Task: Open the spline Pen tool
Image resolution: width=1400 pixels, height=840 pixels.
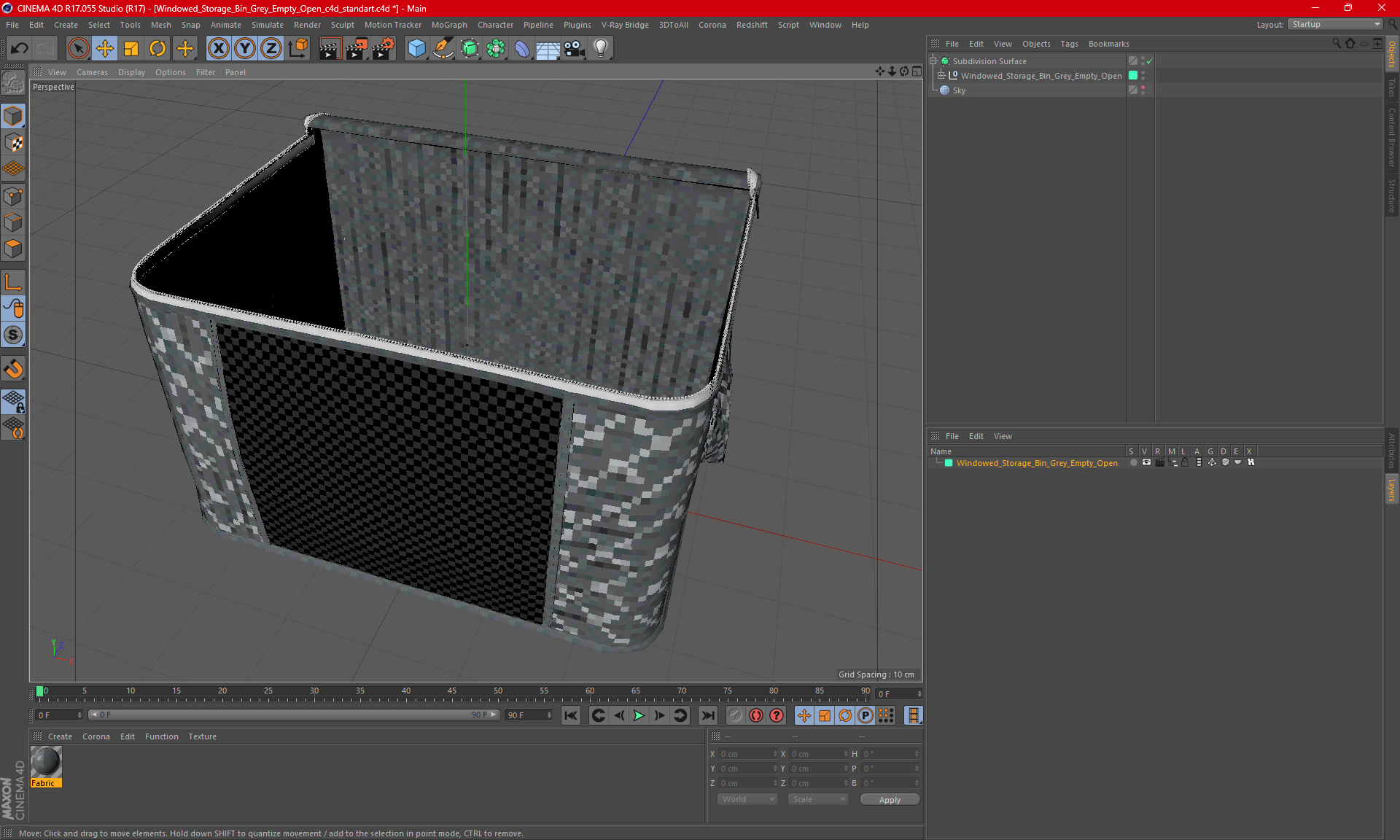Action: point(443,49)
